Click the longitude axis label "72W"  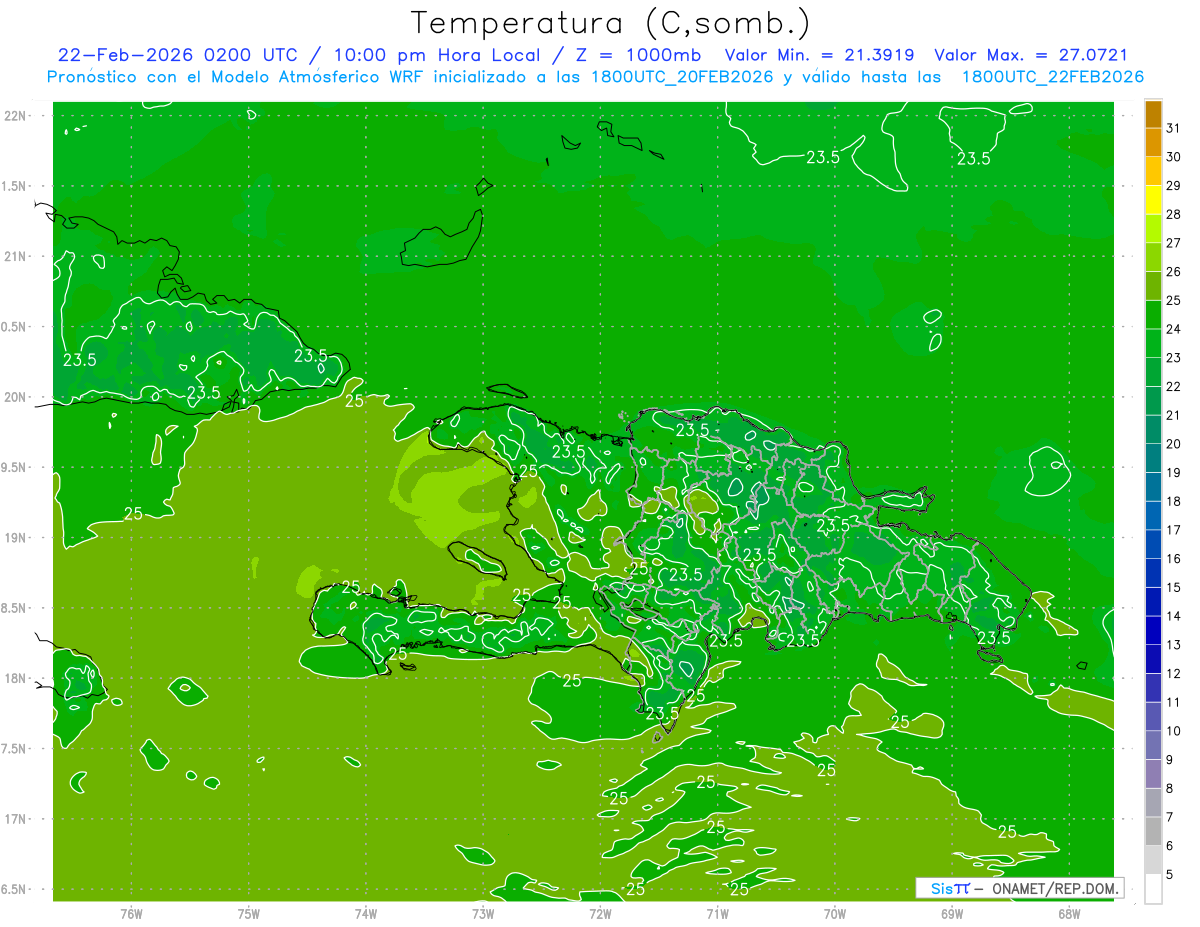(x=600, y=913)
